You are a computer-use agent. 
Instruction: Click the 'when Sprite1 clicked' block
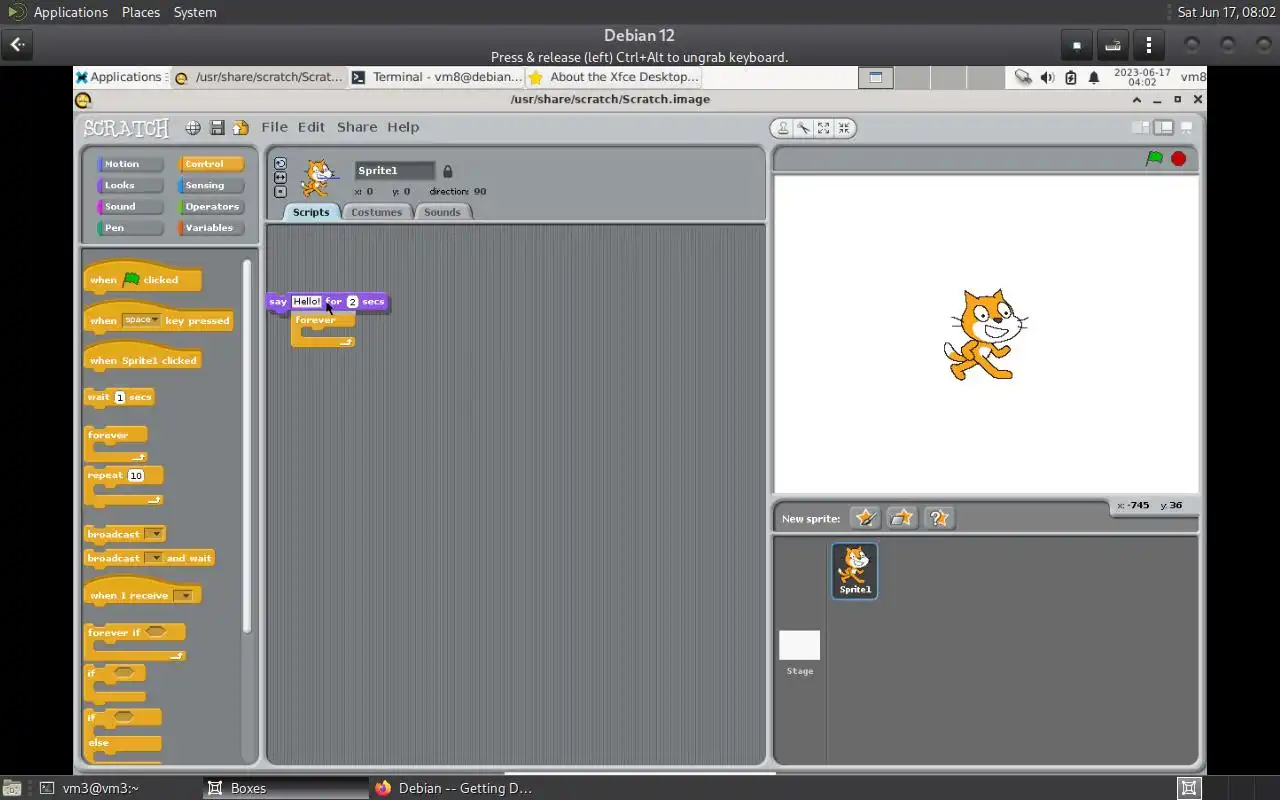pyautogui.click(x=142, y=358)
